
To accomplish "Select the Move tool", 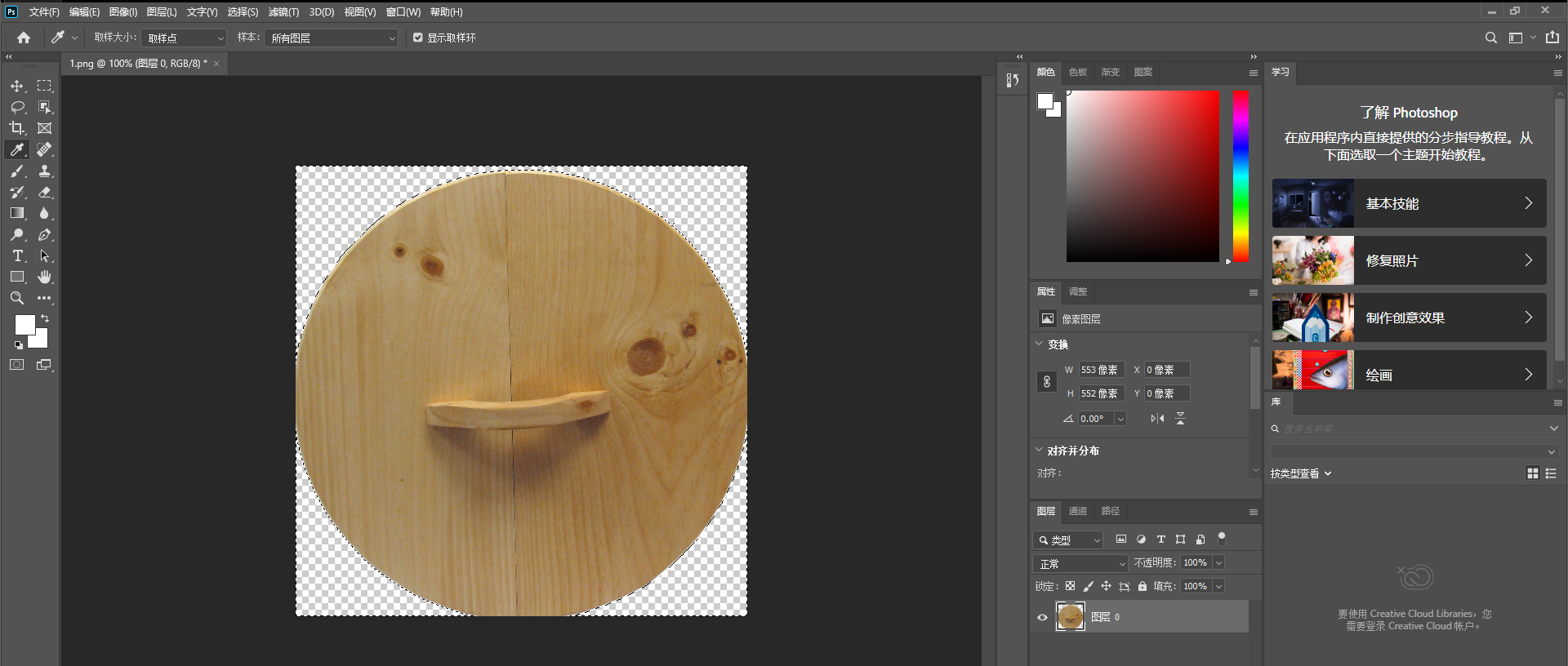I will [x=17, y=86].
